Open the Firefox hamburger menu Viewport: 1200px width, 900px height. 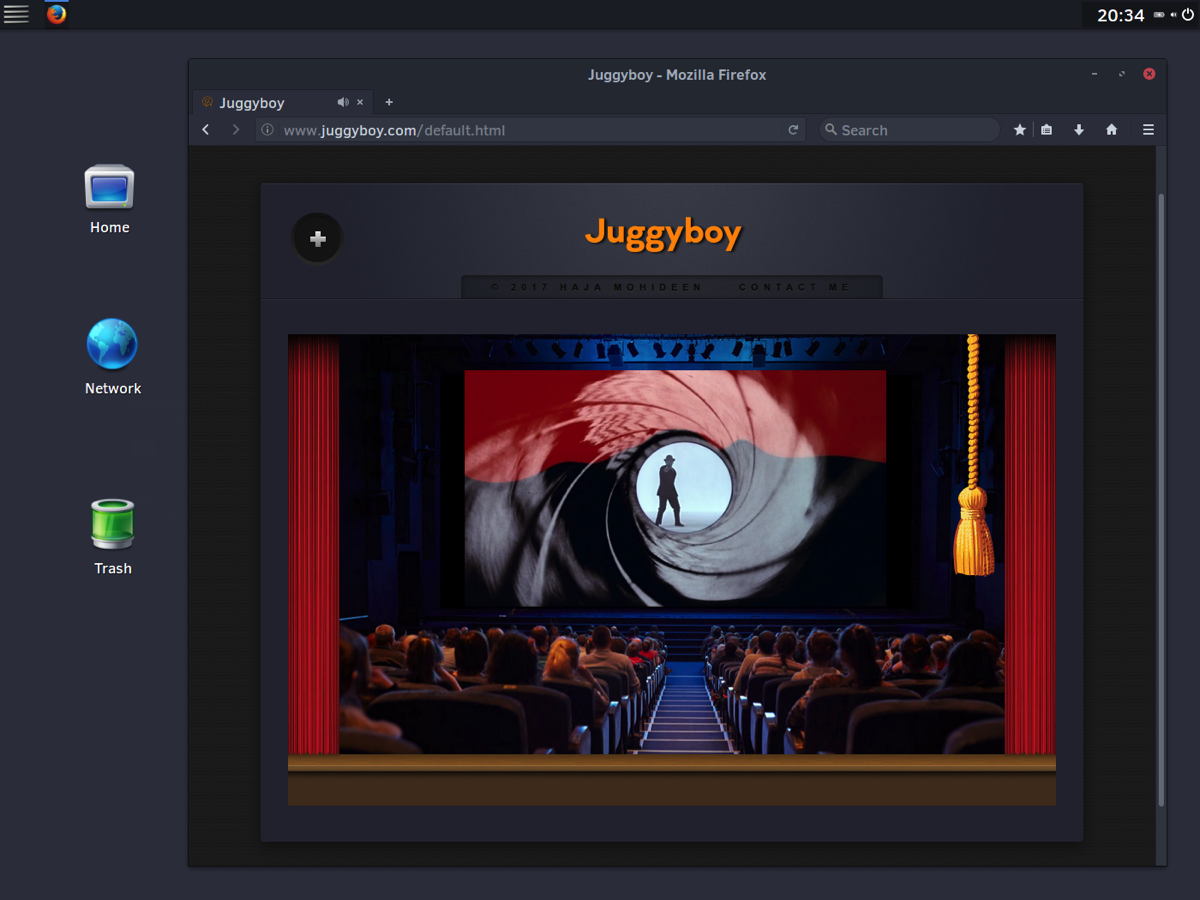[1148, 130]
